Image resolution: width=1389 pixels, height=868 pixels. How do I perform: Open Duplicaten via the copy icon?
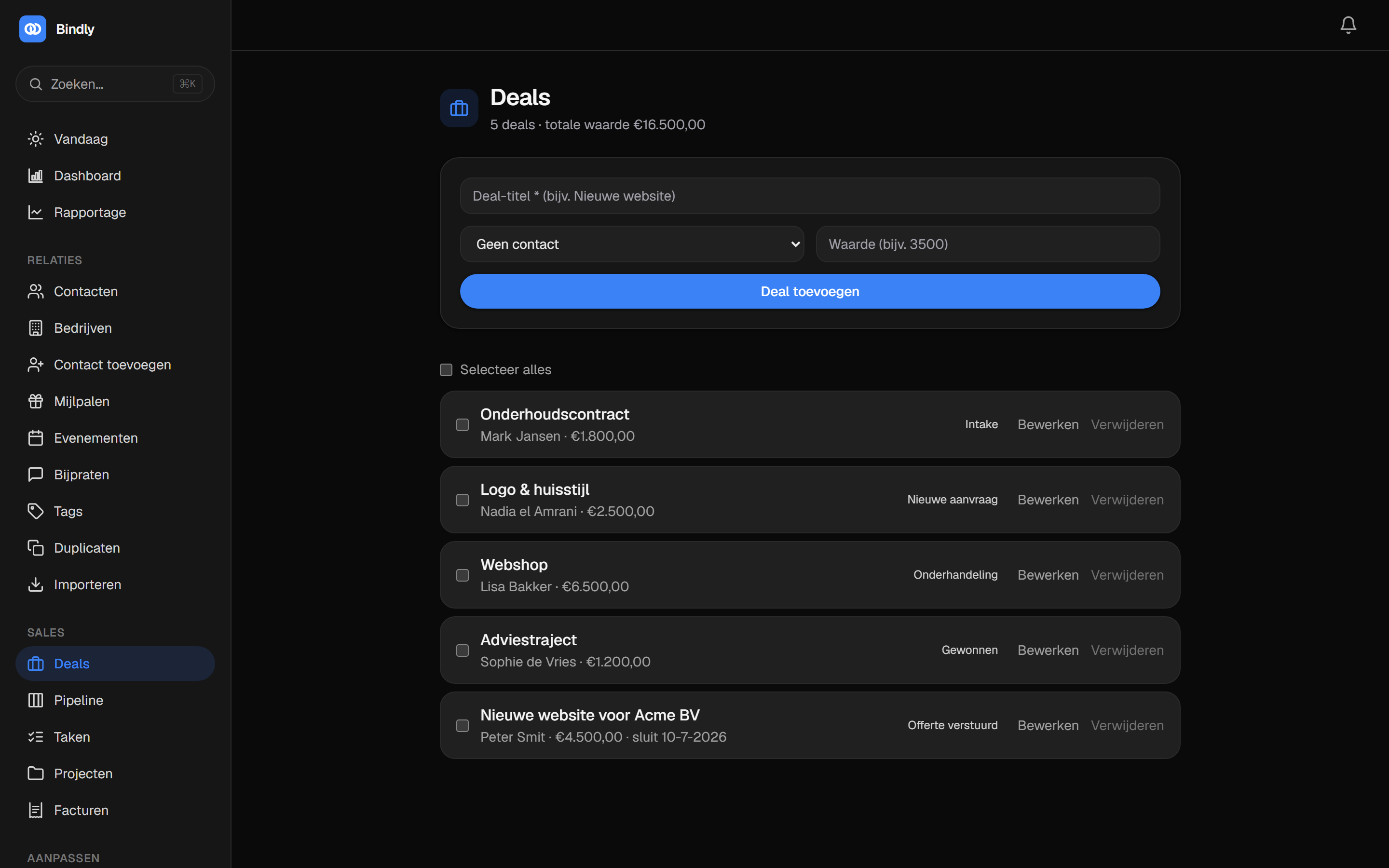pyautogui.click(x=36, y=548)
